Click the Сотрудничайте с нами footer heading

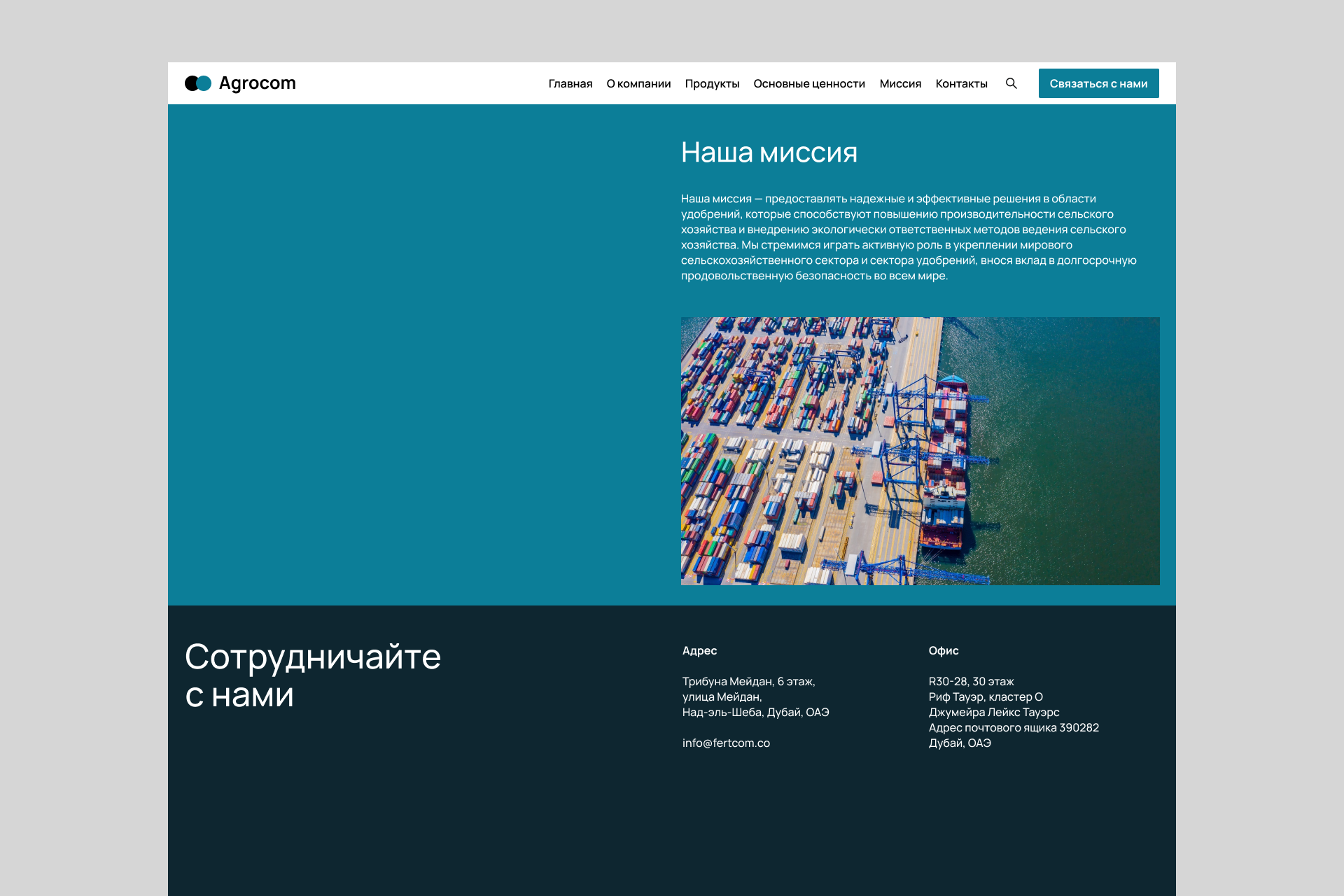[313, 675]
